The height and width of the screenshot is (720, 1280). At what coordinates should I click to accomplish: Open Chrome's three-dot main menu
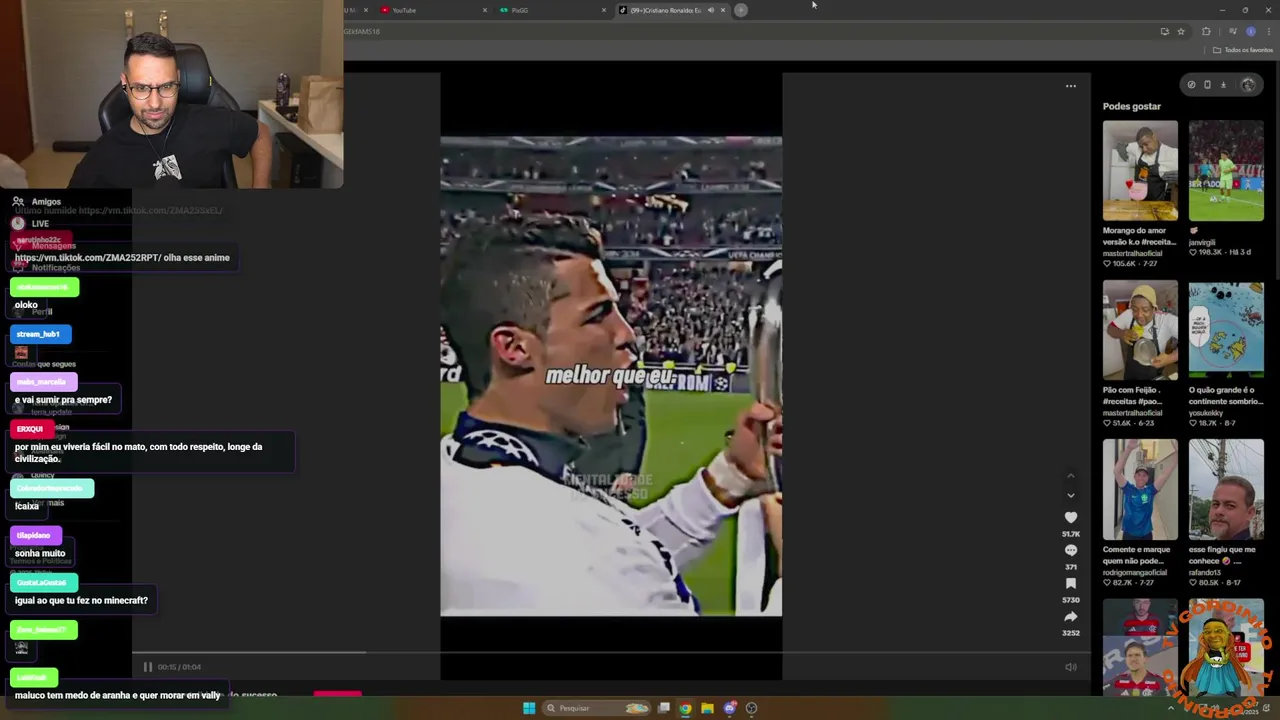pyautogui.click(x=1269, y=31)
